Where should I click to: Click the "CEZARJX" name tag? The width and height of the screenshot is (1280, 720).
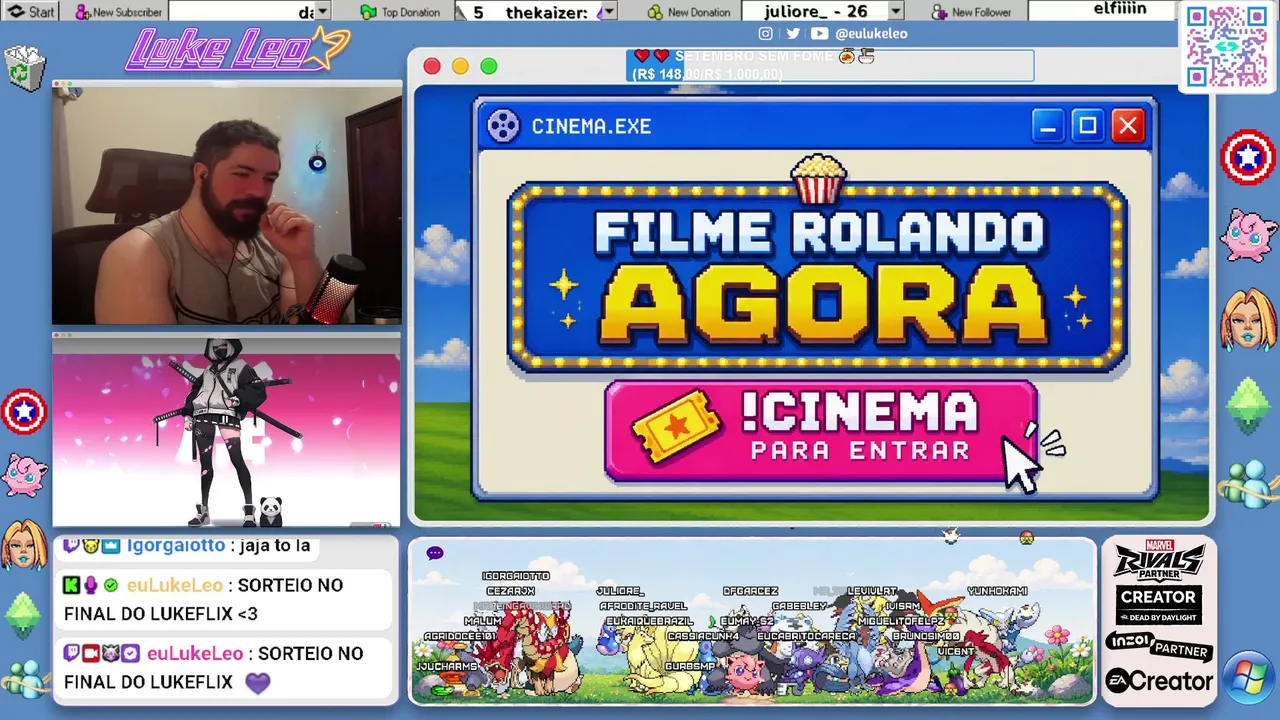coord(510,591)
